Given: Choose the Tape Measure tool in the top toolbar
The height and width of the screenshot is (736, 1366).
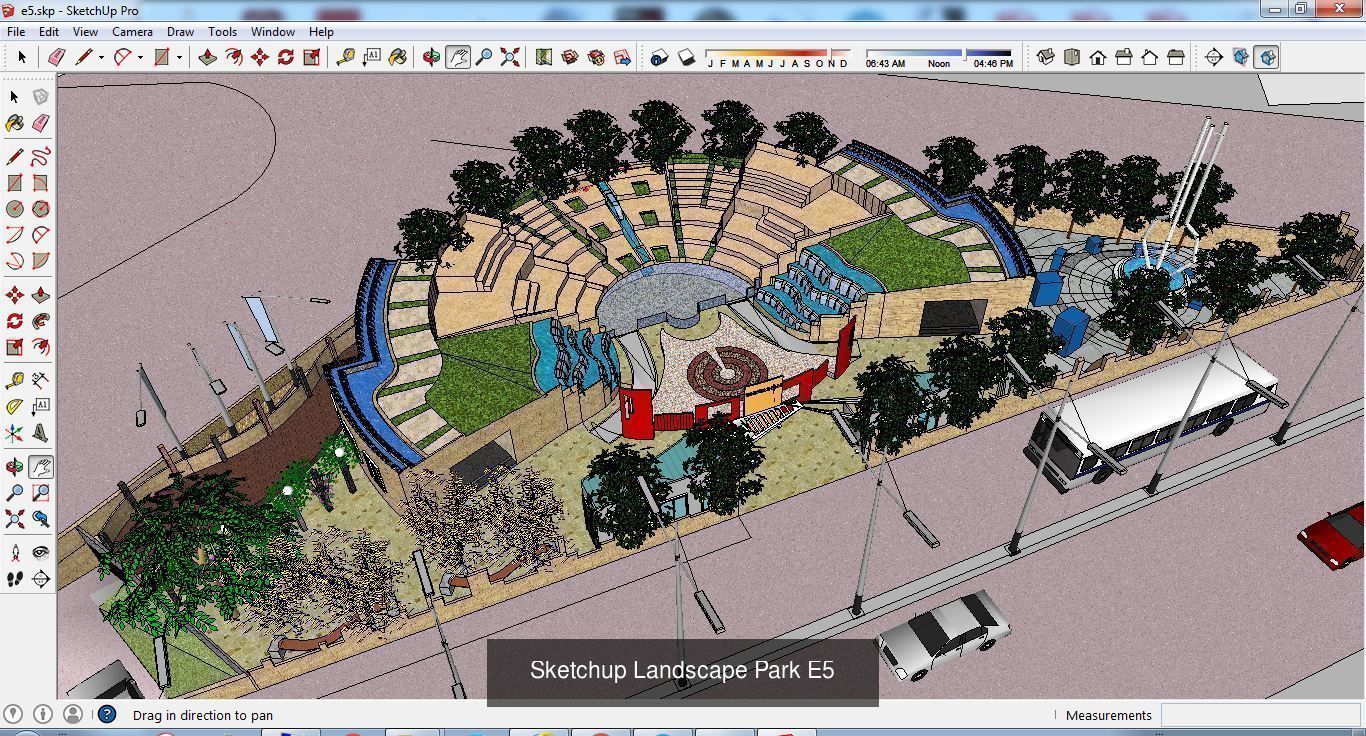Looking at the screenshot, I should 345,57.
